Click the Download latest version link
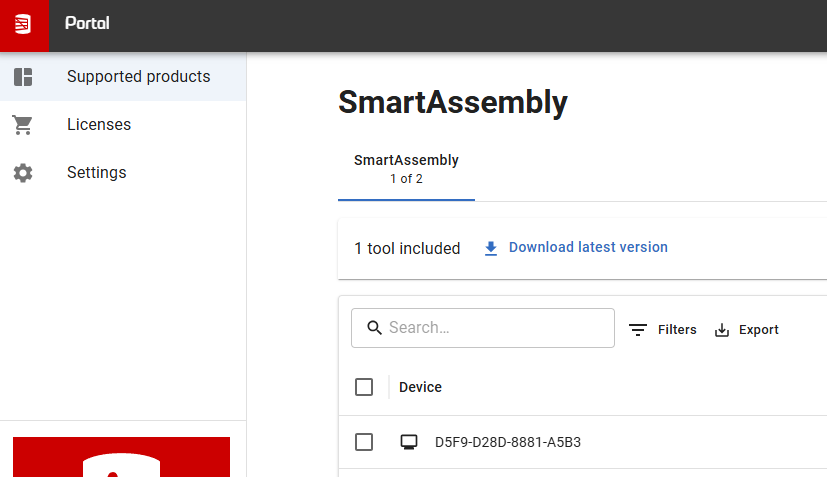The width and height of the screenshot is (827, 477). pos(588,247)
